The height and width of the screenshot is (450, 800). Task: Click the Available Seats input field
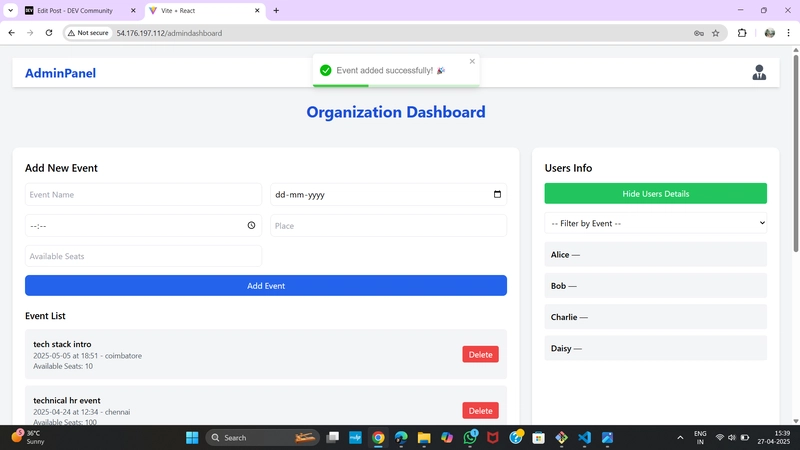pyautogui.click(x=143, y=256)
